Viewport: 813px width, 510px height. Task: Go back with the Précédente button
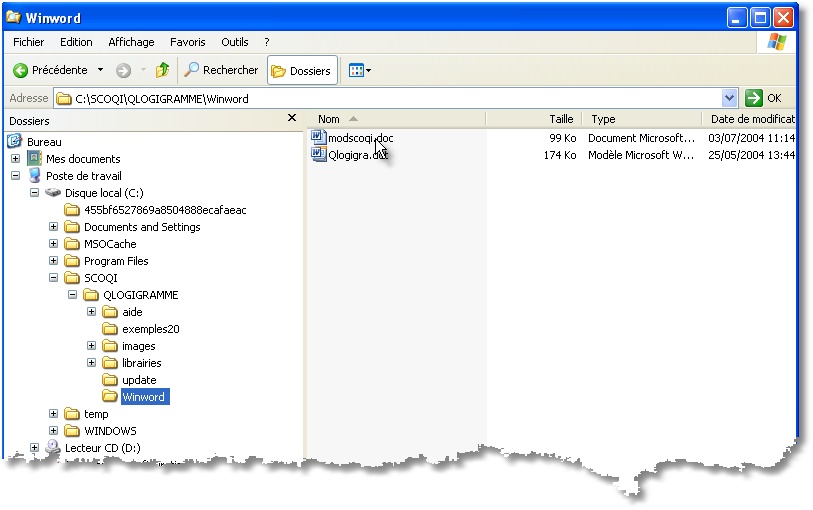[50, 70]
